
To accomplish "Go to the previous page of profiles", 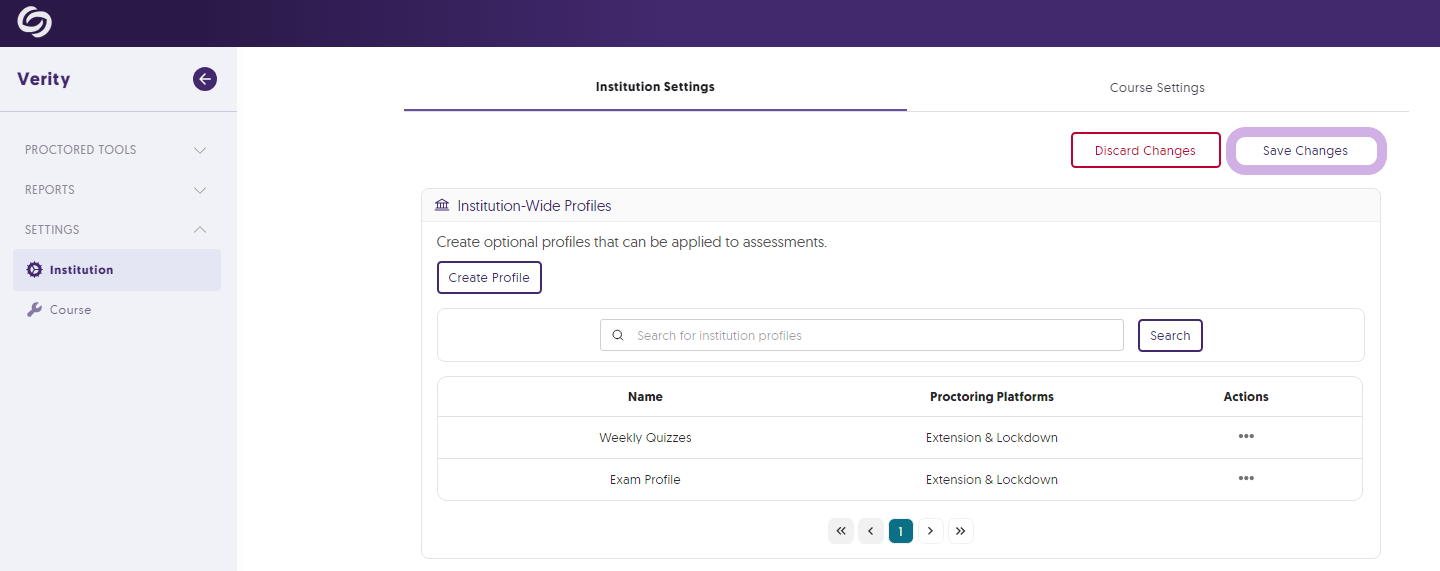I will [871, 531].
